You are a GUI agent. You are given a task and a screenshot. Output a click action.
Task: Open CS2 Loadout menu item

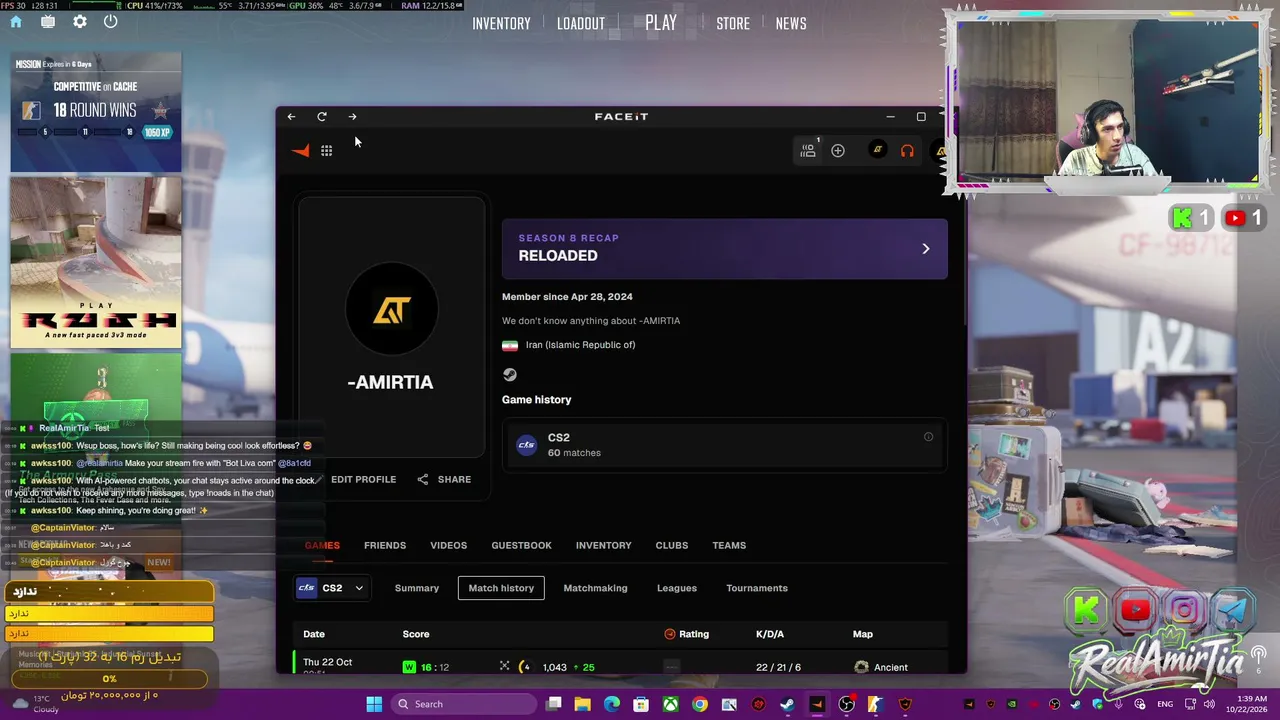581,23
